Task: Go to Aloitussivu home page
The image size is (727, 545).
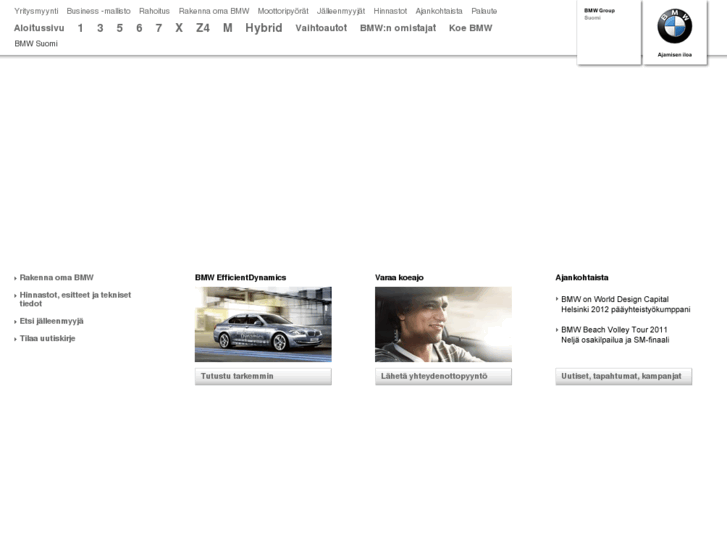Action: point(39,28)
